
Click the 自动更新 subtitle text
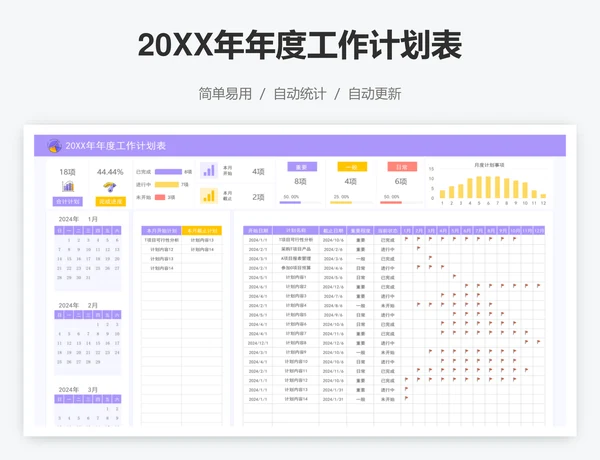(x=375, y=94)
